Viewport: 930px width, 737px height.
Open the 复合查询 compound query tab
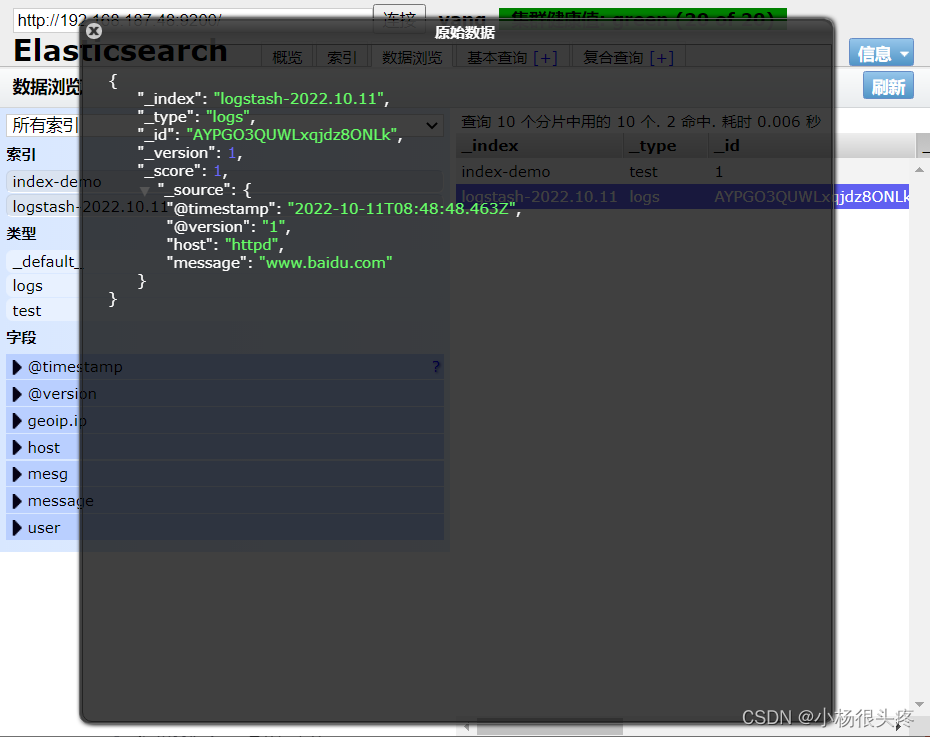coord(613,58)
